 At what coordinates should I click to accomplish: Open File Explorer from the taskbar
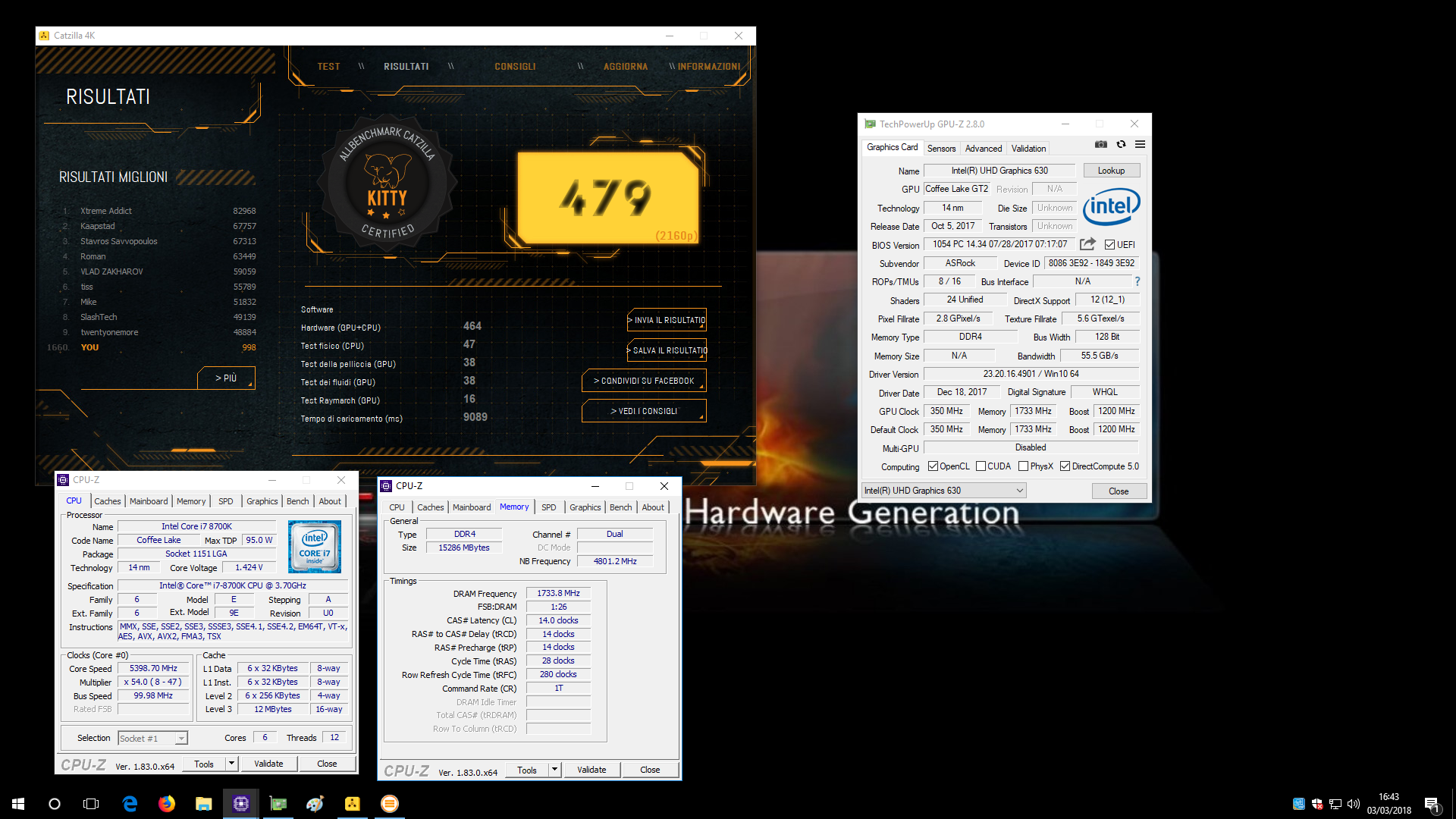point(203,804)
